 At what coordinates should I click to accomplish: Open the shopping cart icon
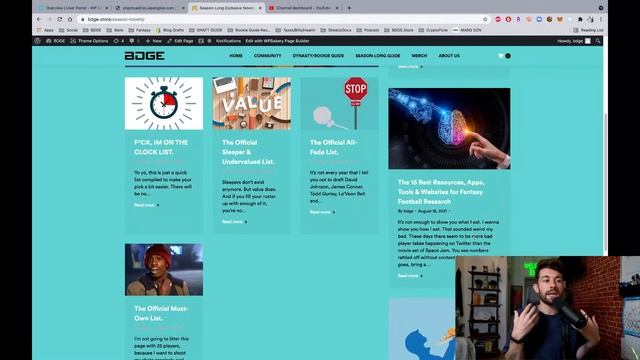coord(501,56)
